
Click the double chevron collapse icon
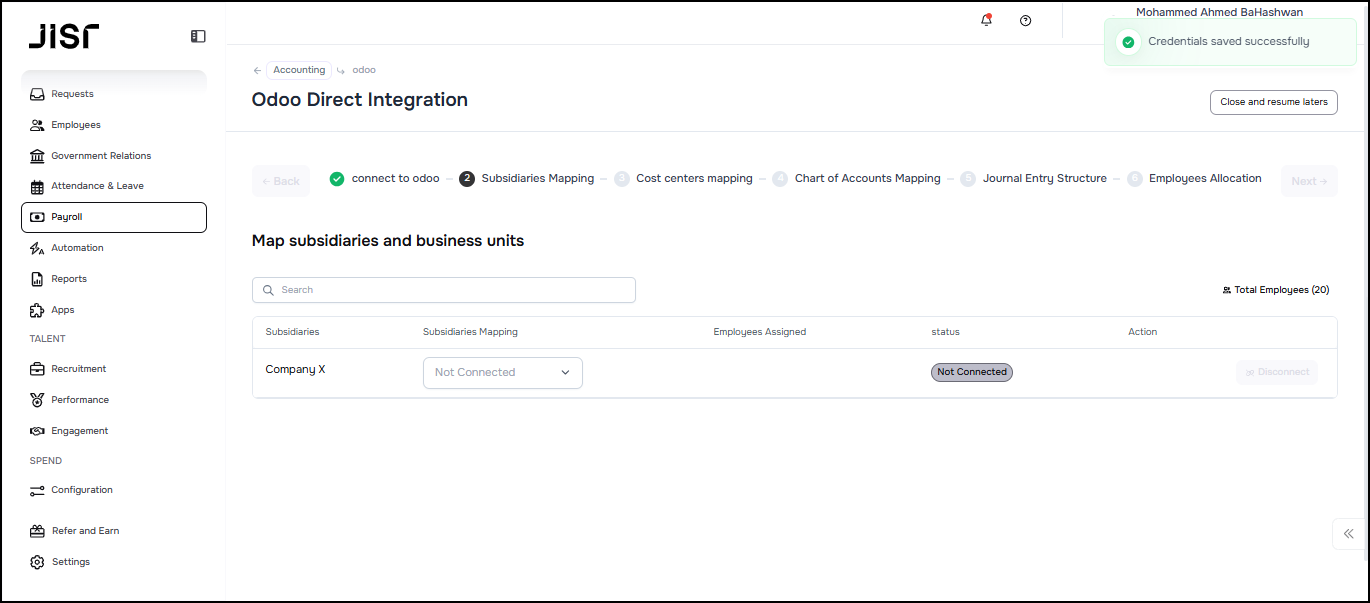[1348, 534]
